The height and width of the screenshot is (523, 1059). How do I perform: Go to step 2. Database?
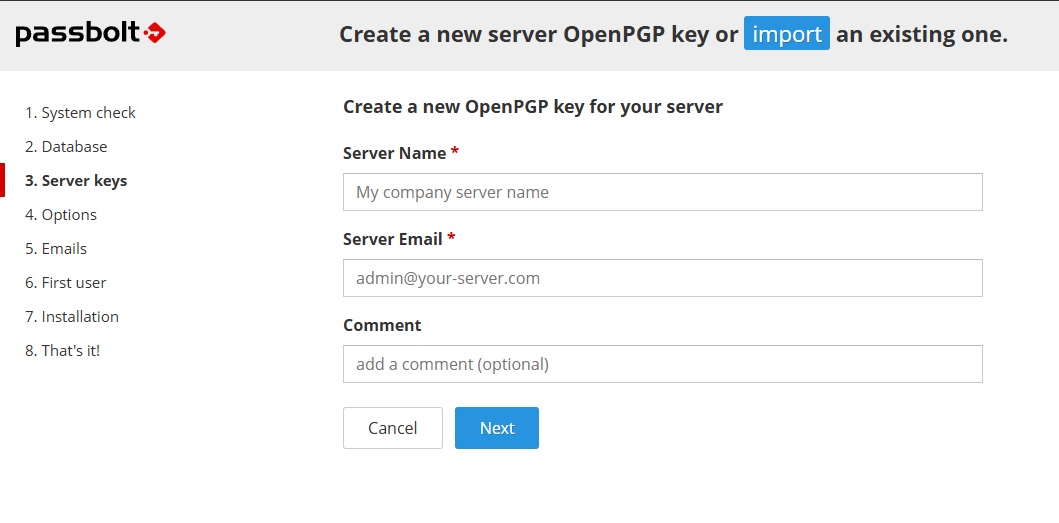click(x=66, y=147)
